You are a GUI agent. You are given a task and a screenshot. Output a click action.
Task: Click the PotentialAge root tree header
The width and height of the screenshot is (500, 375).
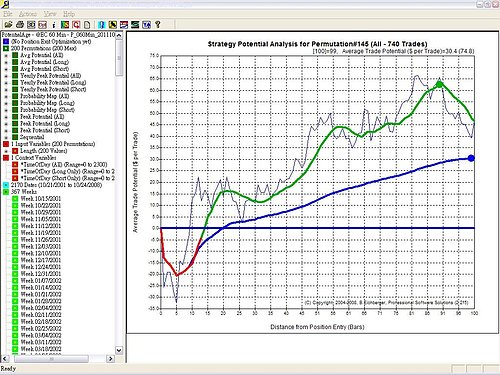(58, 35)
